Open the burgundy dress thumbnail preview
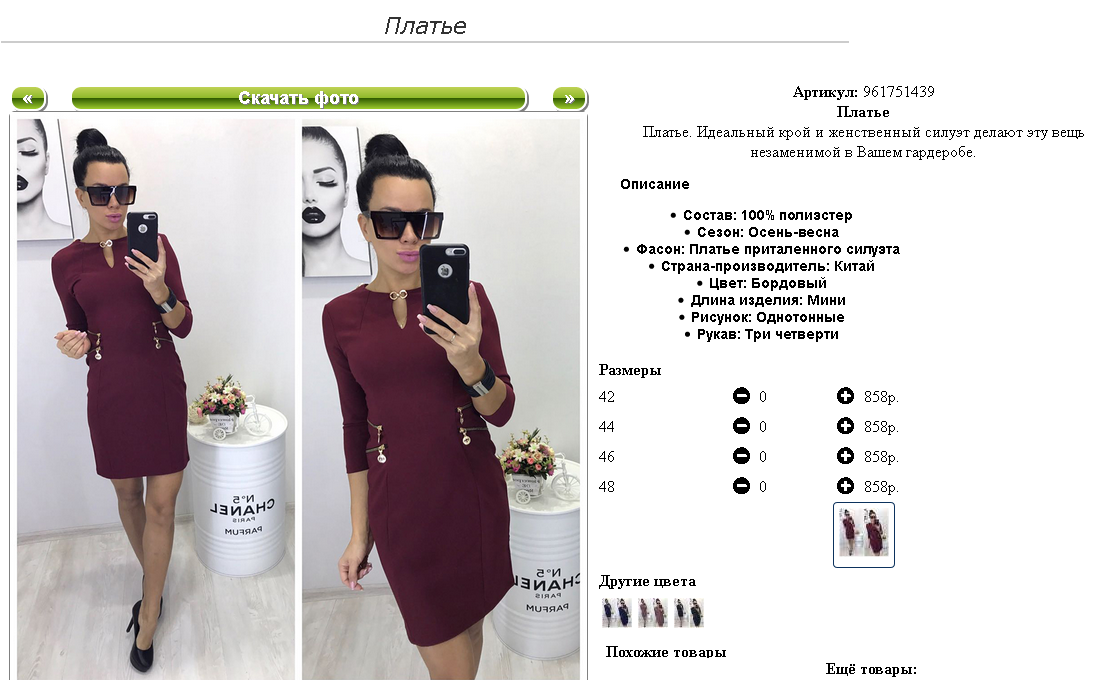The height and width of the screenshot is (680, 1100). pyautogui.click(x=864, y=535)
